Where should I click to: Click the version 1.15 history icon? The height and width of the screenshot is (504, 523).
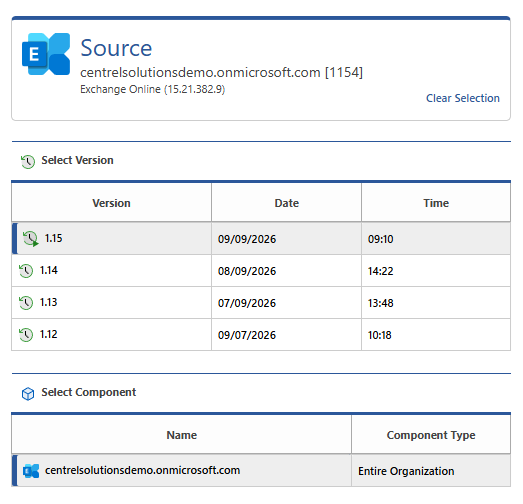(x=31, y=238)
